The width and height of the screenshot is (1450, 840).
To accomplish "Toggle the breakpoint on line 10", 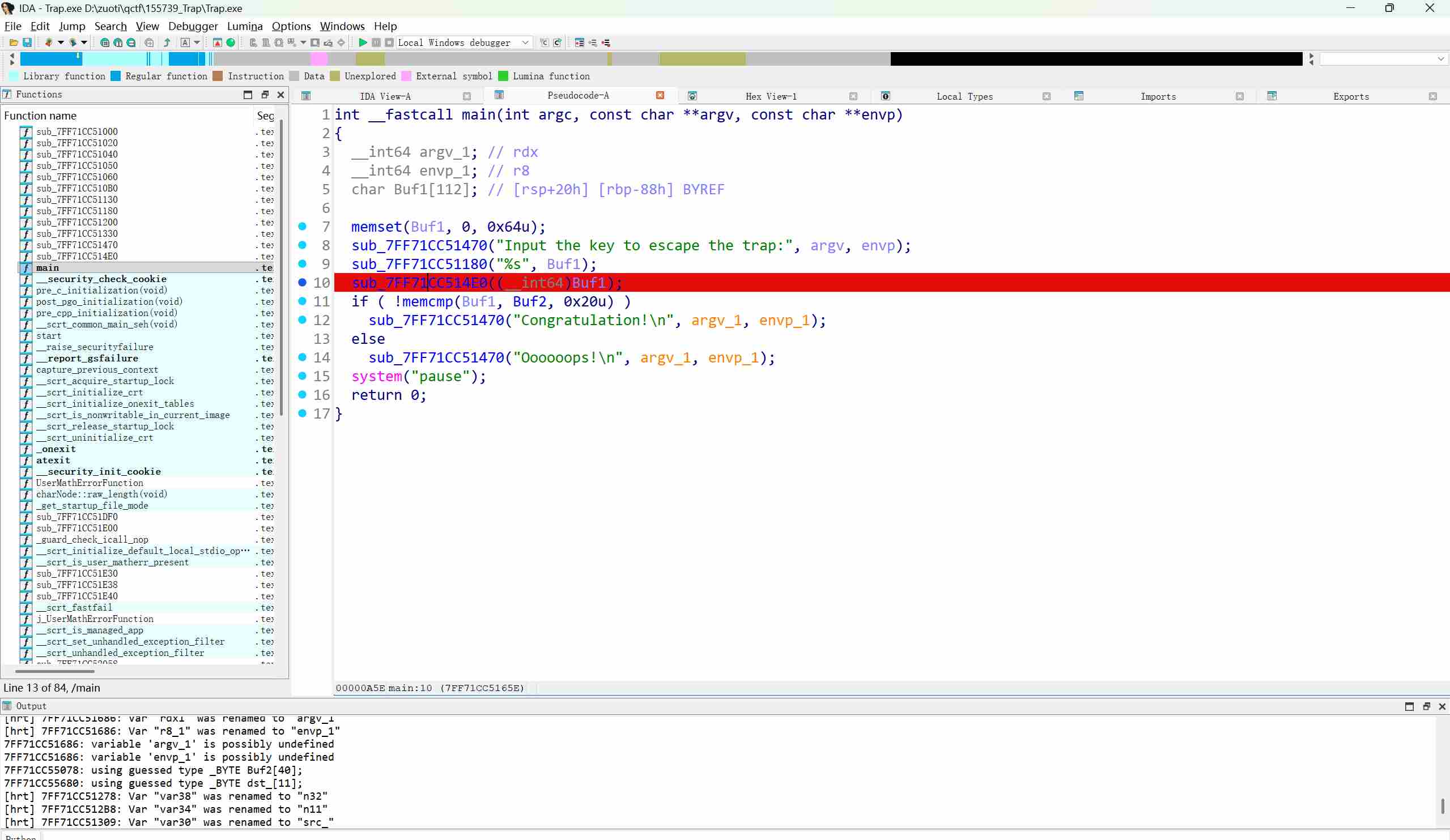I will click(302, 283).
